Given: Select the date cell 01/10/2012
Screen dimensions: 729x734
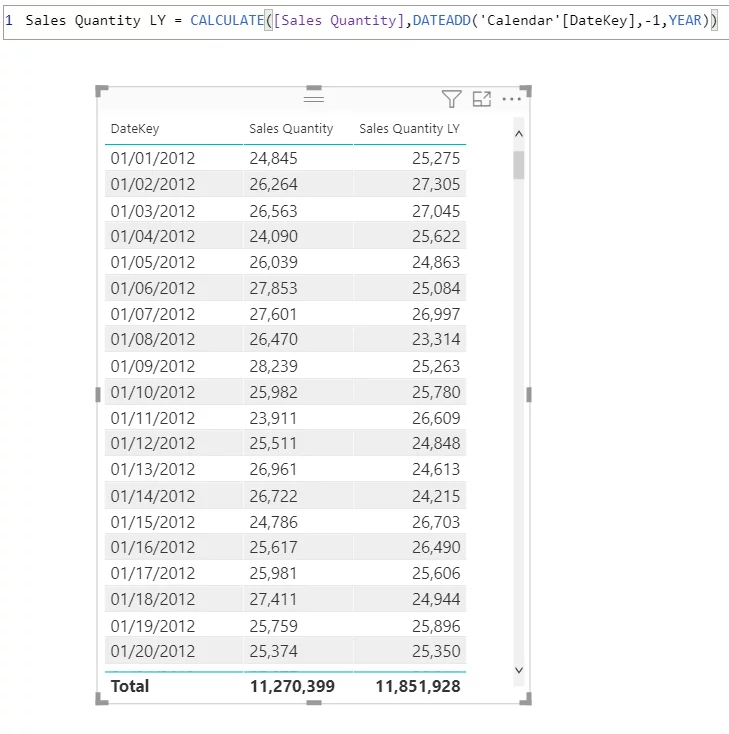Looking at the screenshot, I should [153, 392].
